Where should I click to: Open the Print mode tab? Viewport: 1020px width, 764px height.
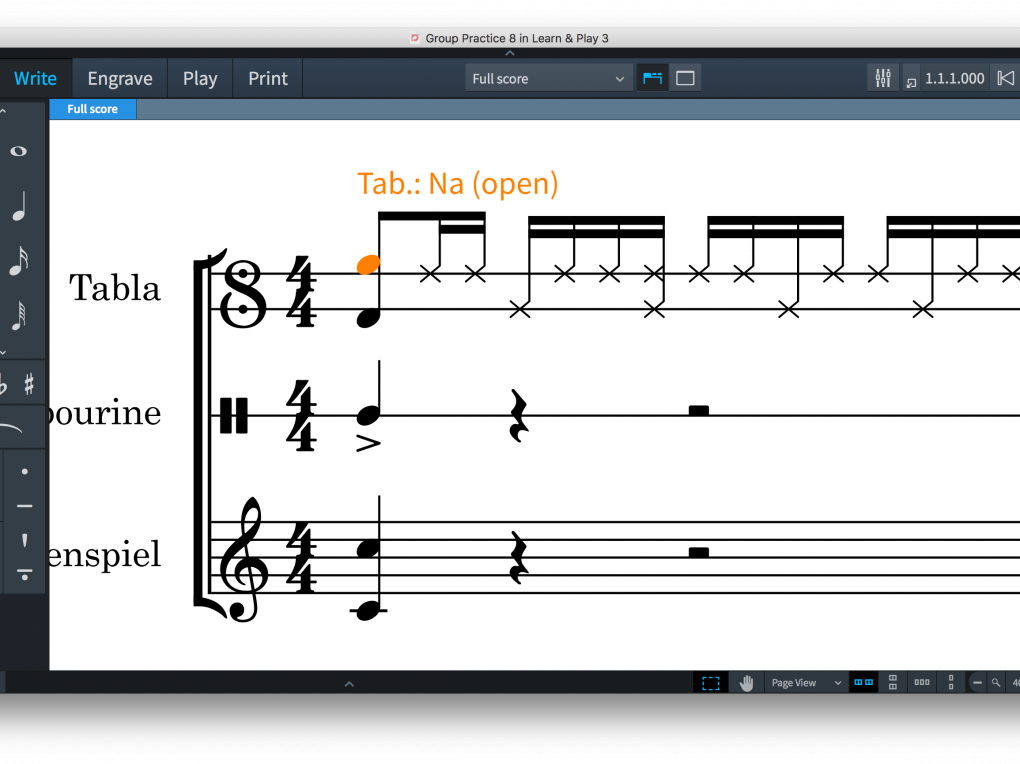pos(267,79)
